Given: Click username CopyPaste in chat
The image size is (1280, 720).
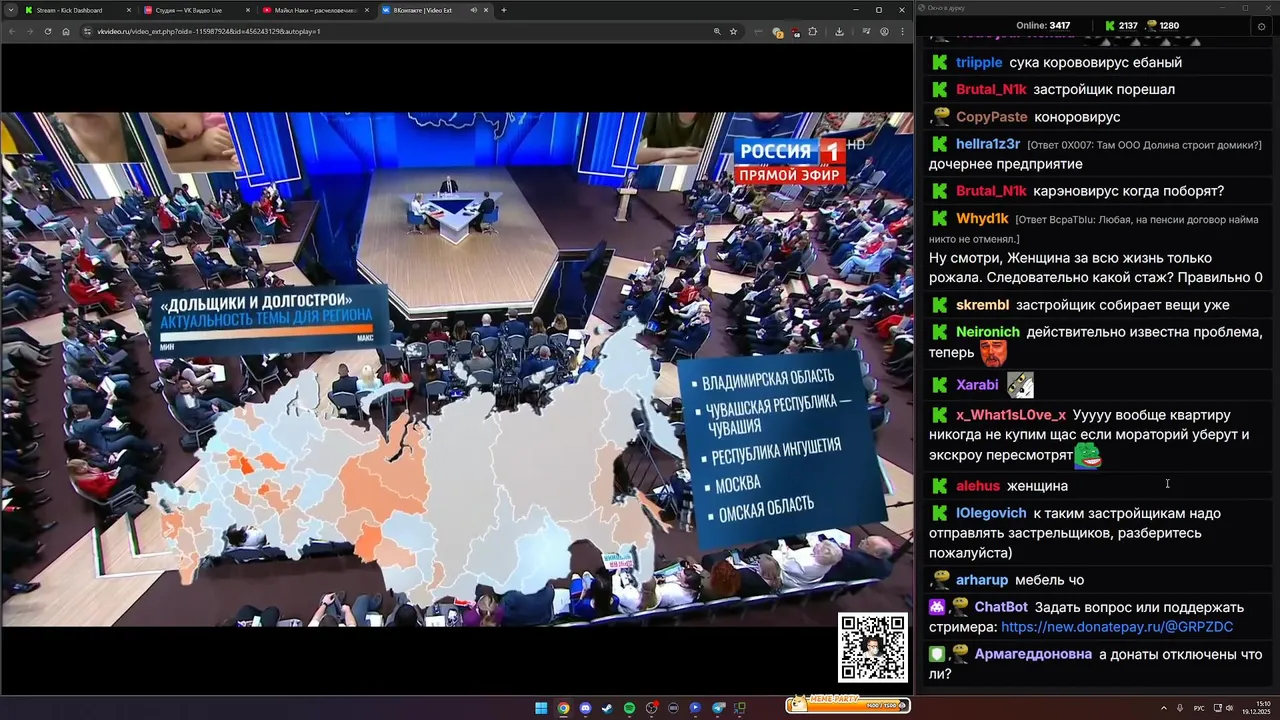Looking at the screenshot, I should [x=992, y=117].
